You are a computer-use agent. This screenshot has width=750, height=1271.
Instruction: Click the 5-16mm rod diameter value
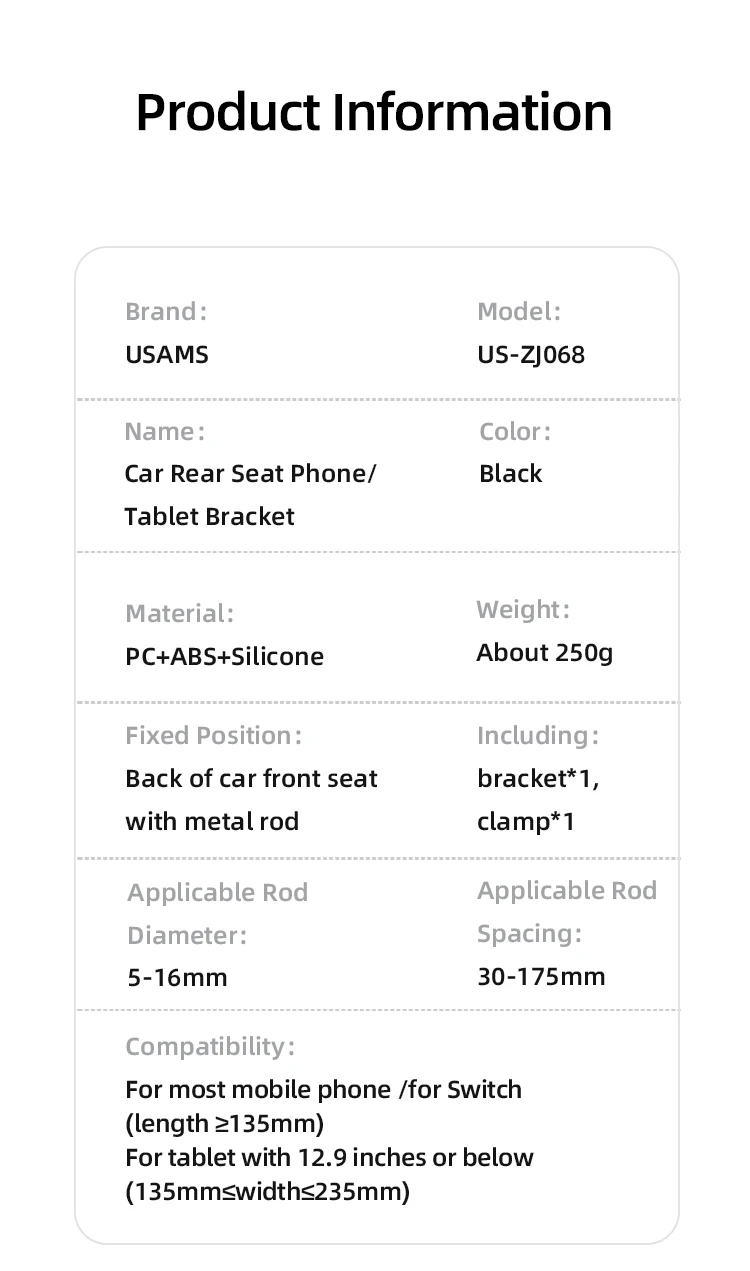tap(177, 977)
